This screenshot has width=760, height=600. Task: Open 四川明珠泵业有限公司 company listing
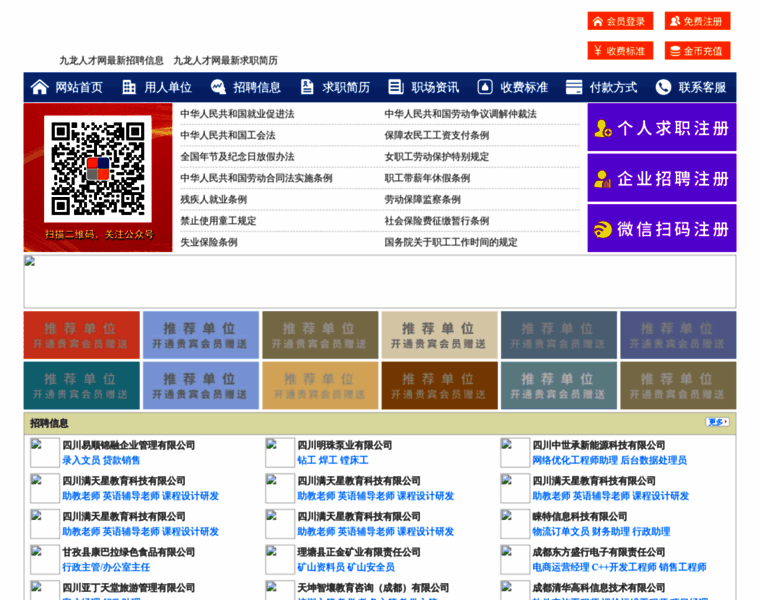click(x=344, y=445)
